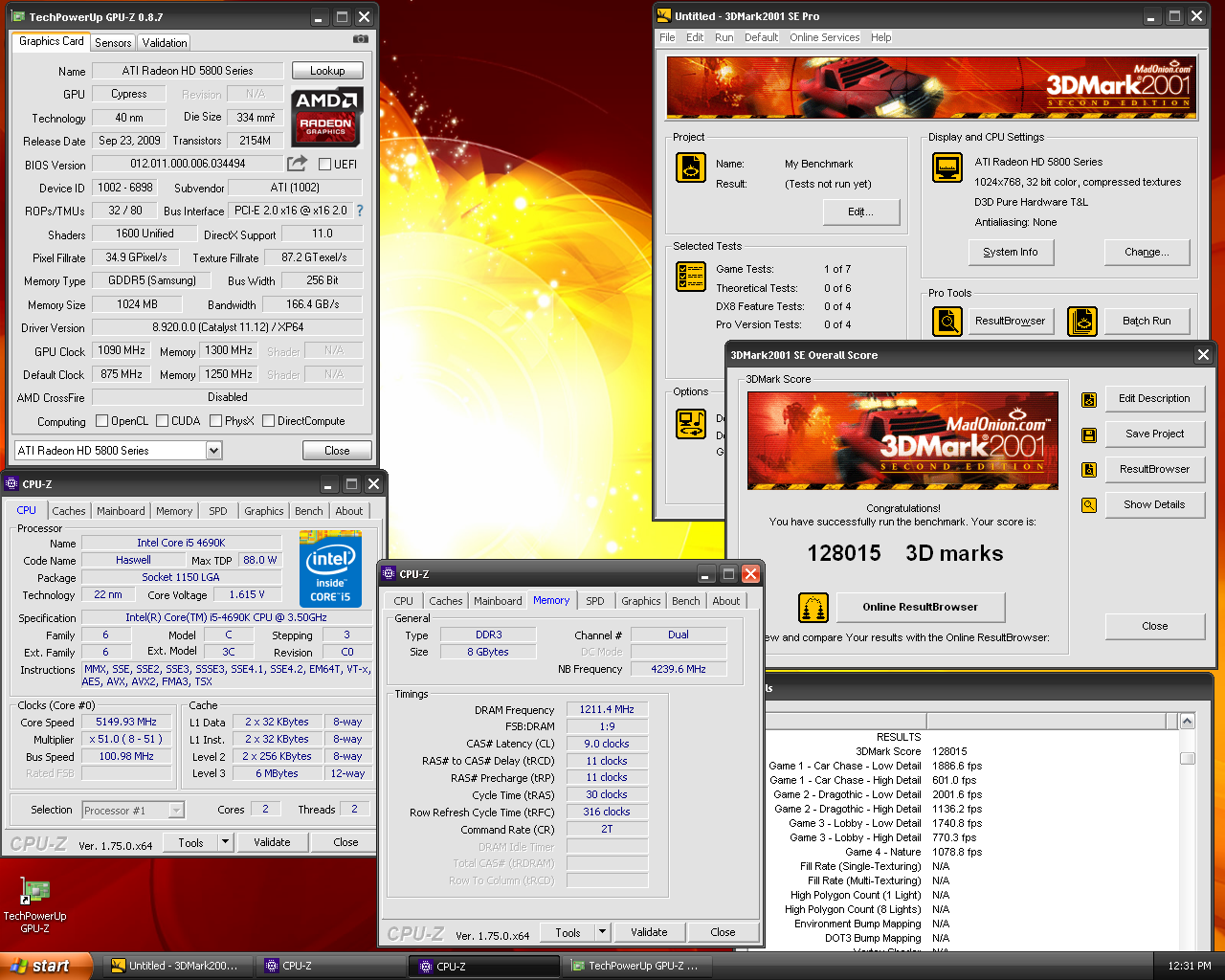Click the Batch Run icon in Pro Tools
1225x980 pixels.
[1082, 322]
